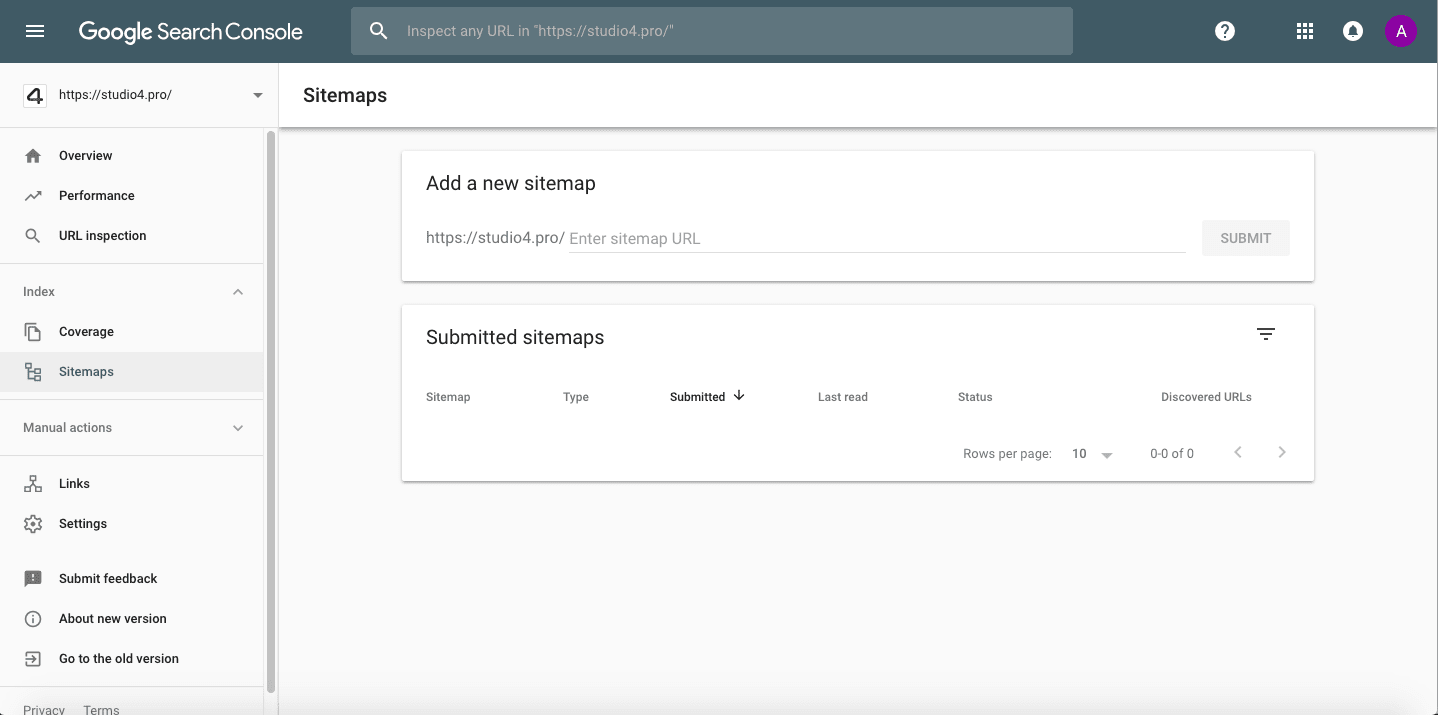The width and height of the screenshot is (1438, 715).
Task: Focus the Enter sitemap URL field
Action: click(877, 239)
